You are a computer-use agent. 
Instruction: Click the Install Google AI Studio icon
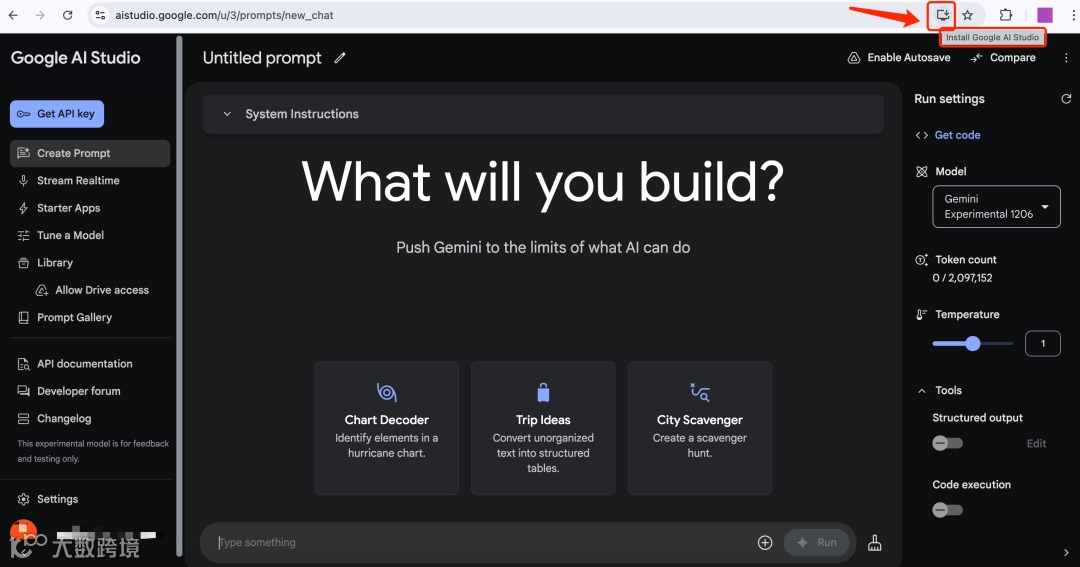coord(942,14)
